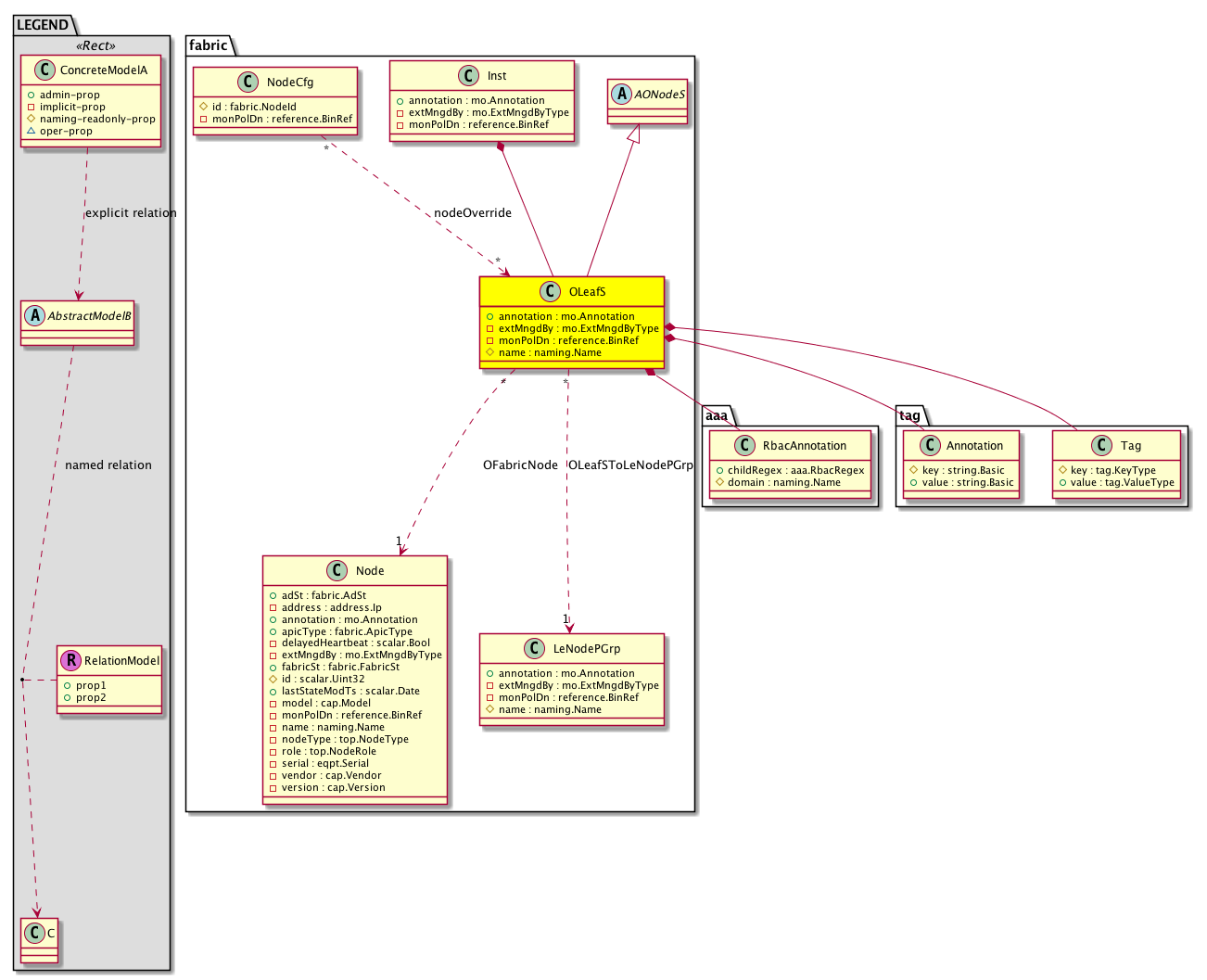
Task: Open the fabric package tab
Action: (209, 45)
